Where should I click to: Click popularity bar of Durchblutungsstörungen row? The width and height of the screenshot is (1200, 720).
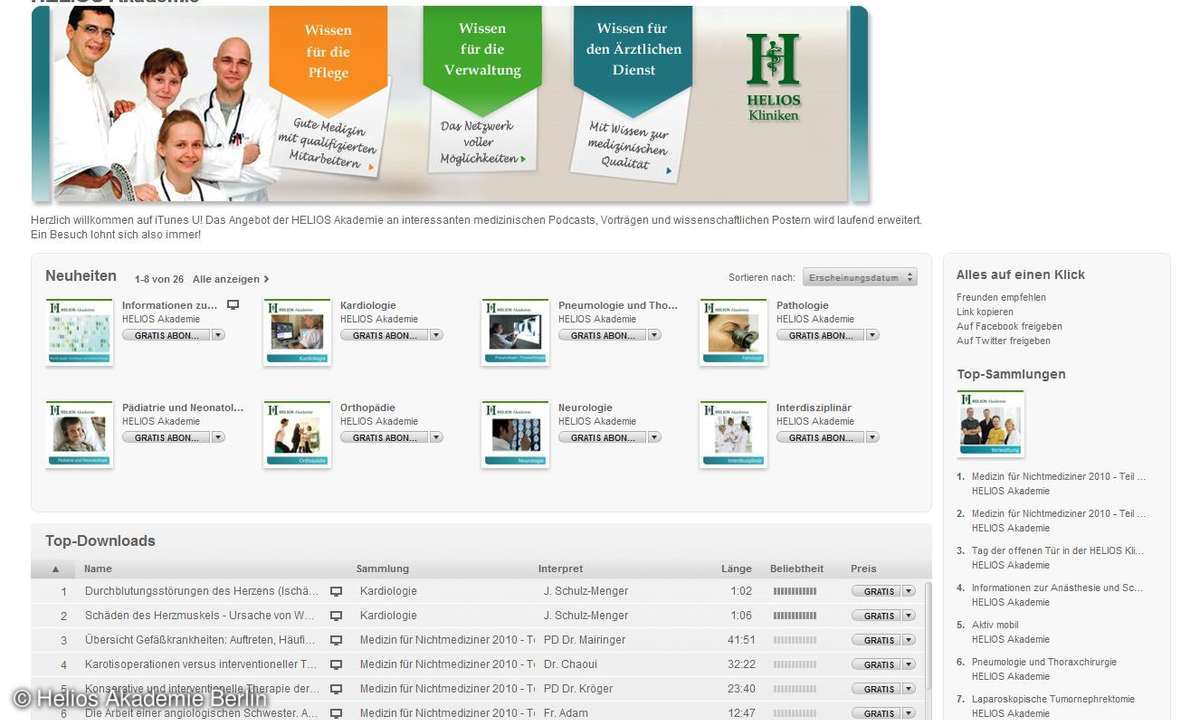795,591
